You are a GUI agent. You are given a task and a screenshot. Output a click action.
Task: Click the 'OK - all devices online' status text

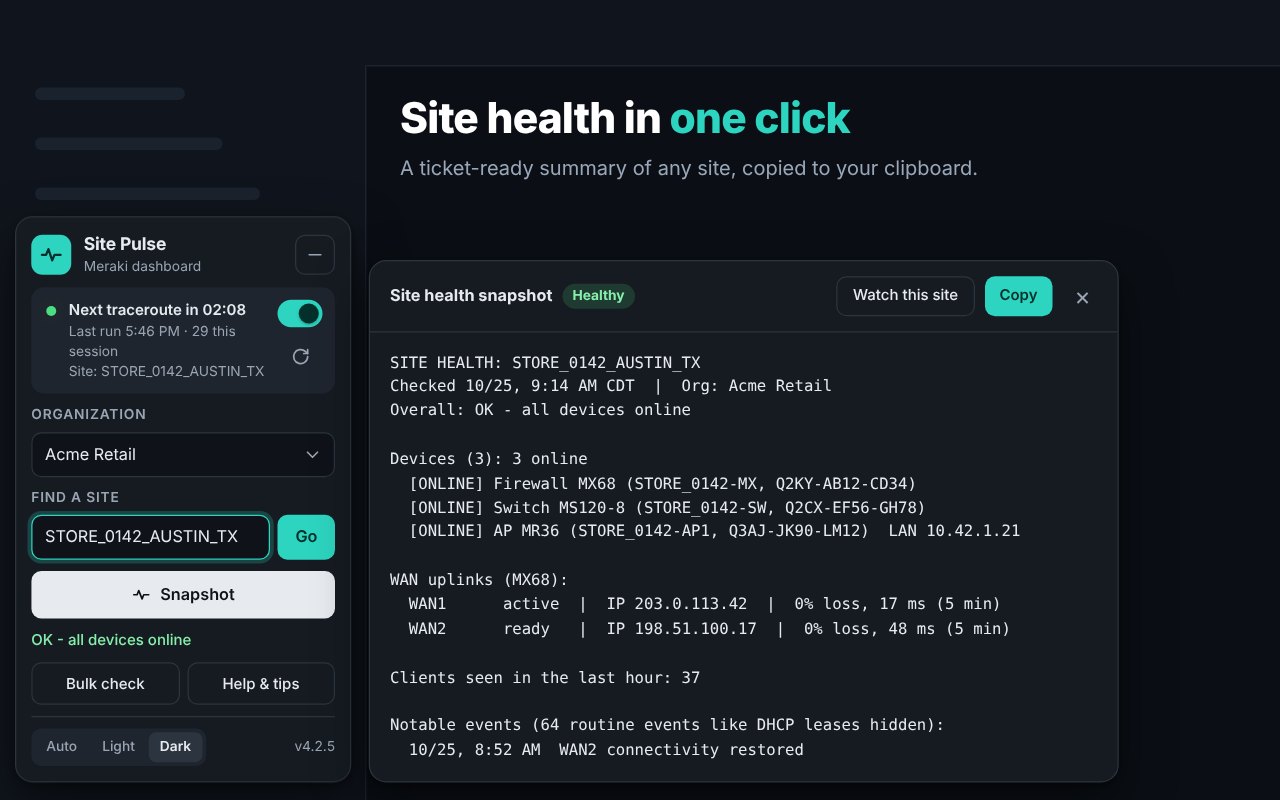(x=111, y=640)
